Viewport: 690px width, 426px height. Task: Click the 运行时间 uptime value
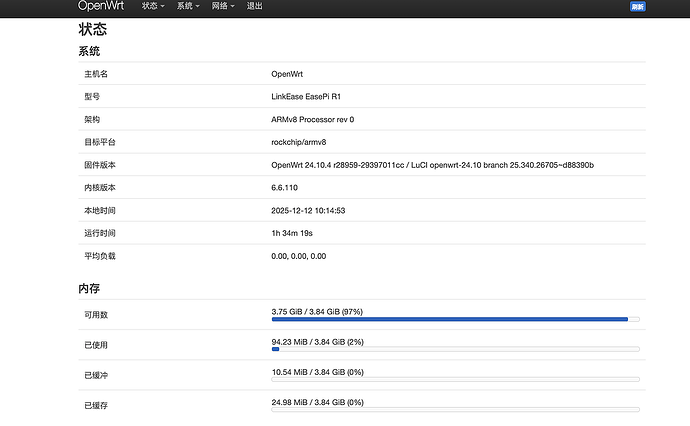(292, 233)
